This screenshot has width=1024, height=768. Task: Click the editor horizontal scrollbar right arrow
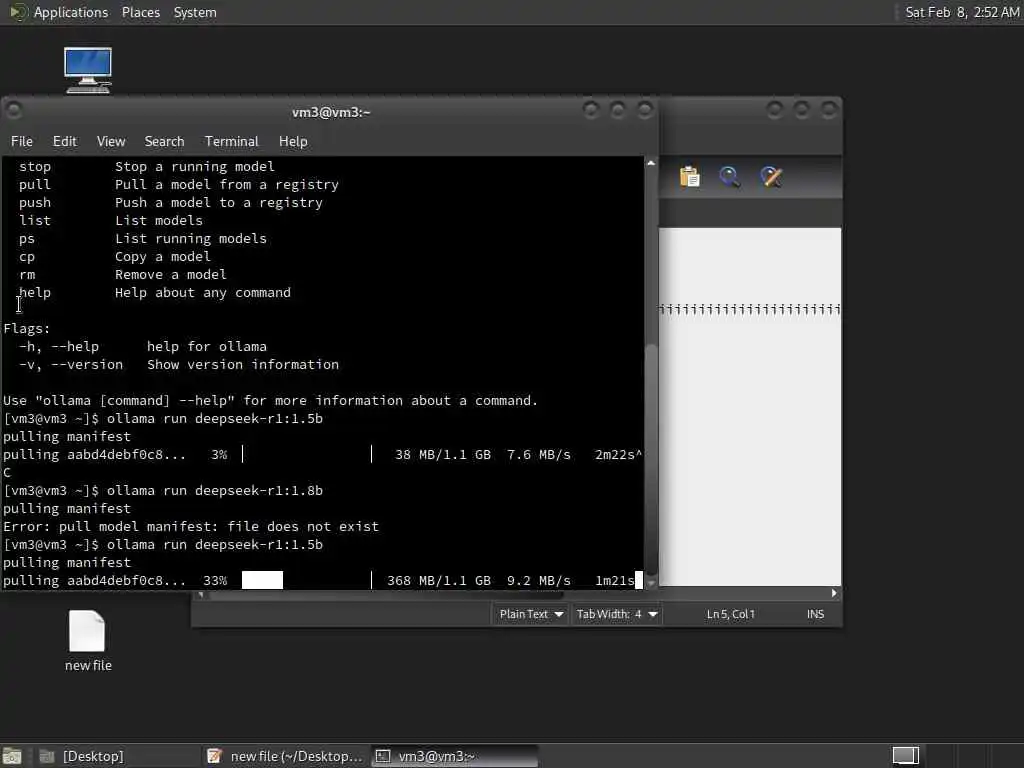point(834,593)
